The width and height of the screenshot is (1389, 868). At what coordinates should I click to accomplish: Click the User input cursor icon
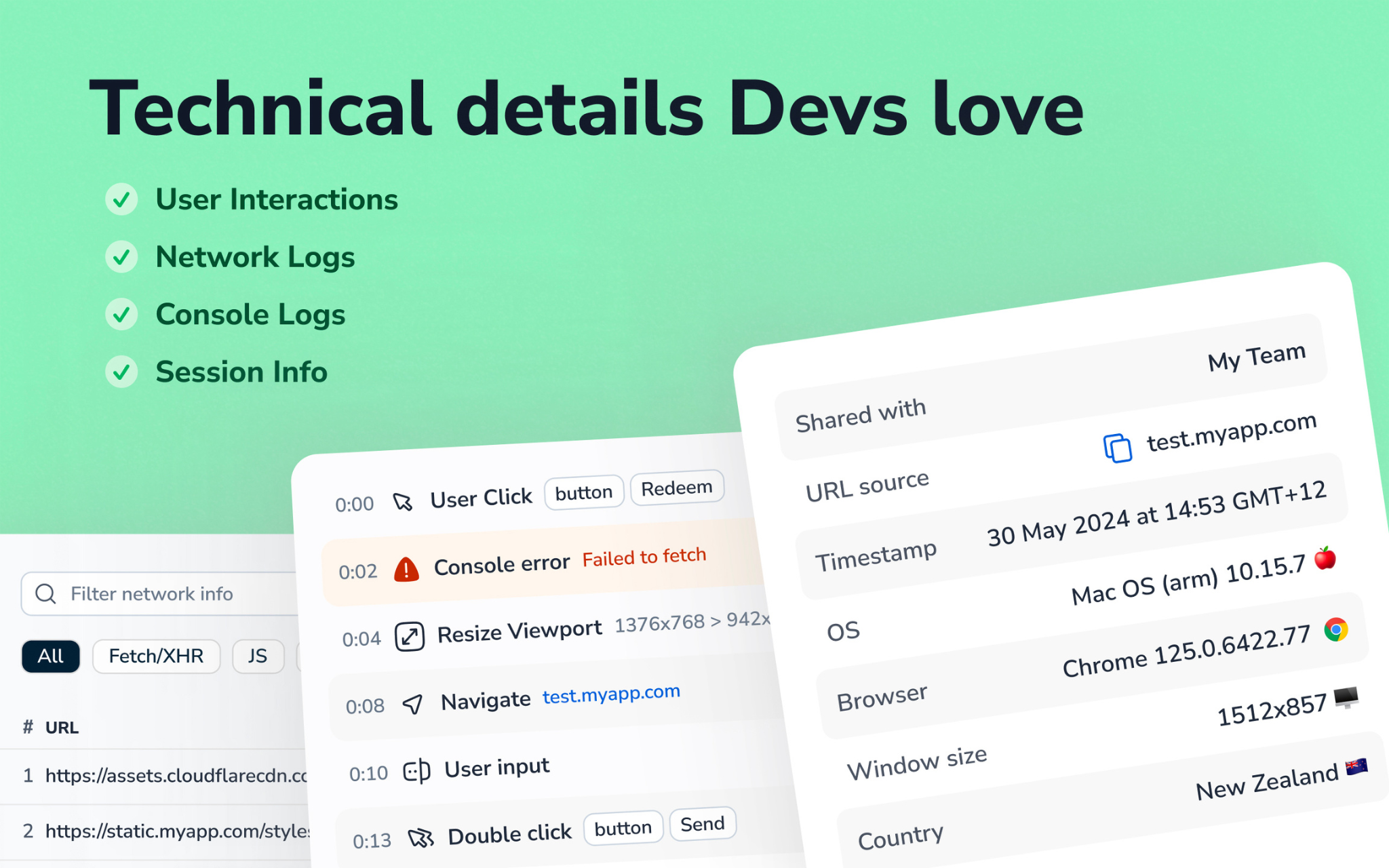click(416, 771)
